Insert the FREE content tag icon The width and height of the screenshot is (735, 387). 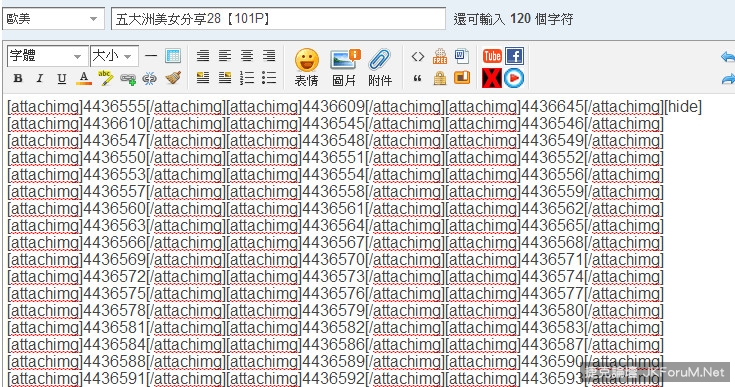click(440, 56)
